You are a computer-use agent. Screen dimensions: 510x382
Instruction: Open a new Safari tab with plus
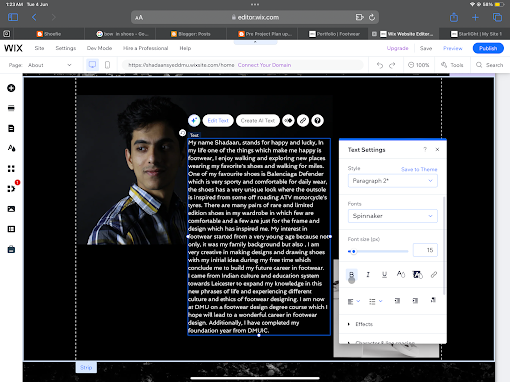(475, 17)
